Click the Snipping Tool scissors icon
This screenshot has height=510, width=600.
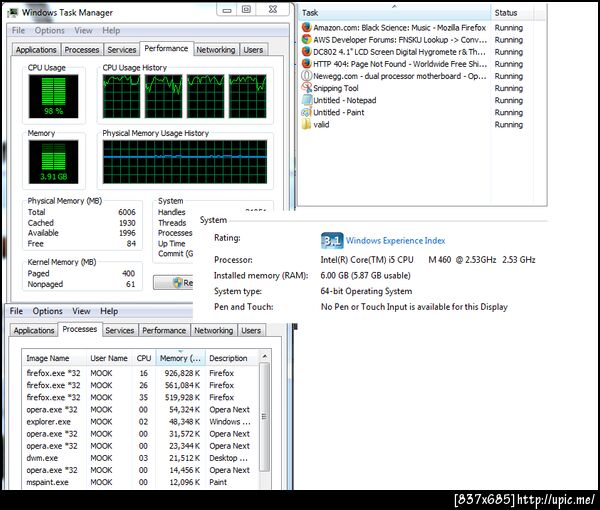pos(307,88)
